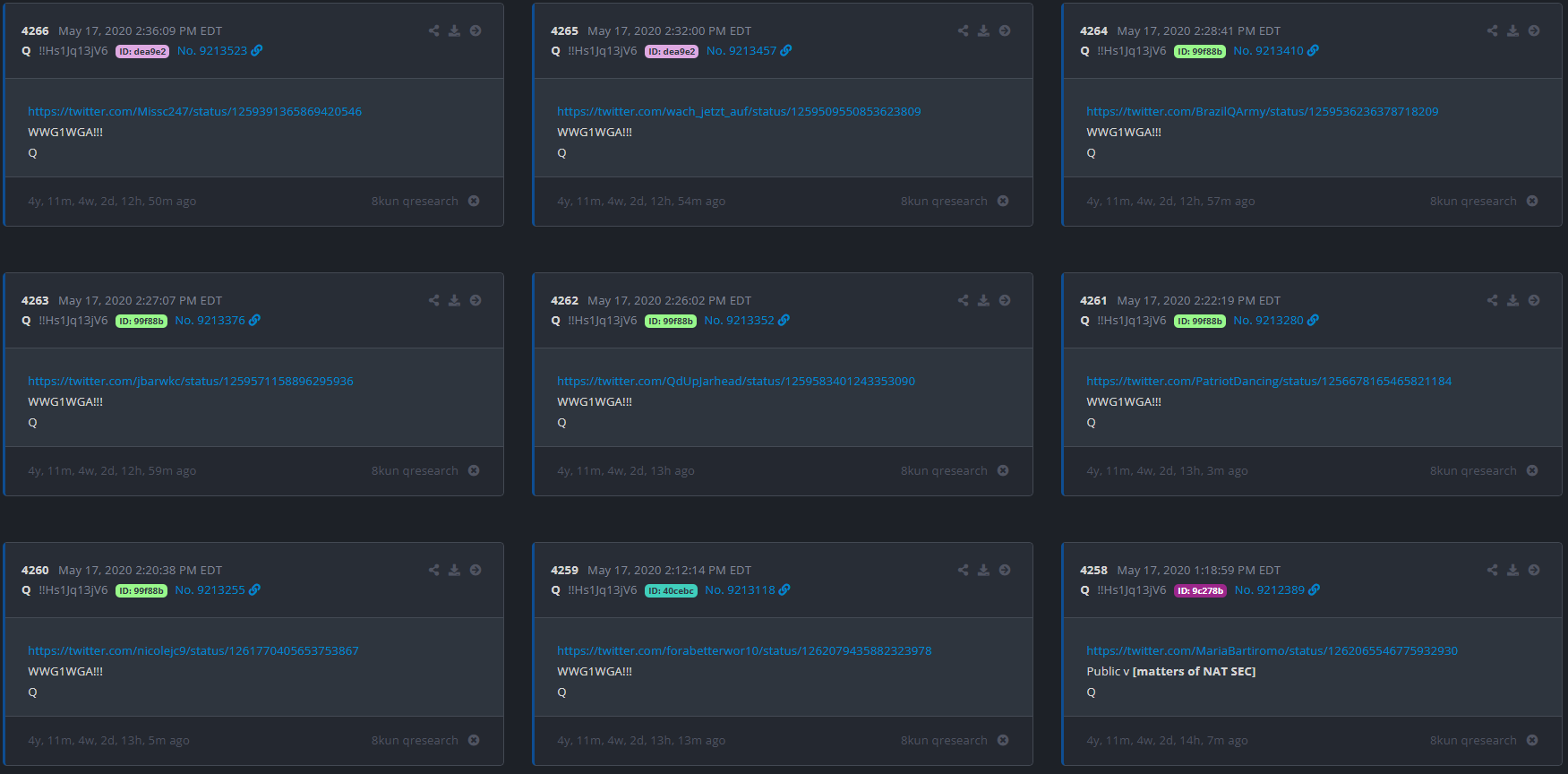1568x774 pixels.
Task: Click the circle-x icon in post 4261 footer
Action: pyautogui.click(x=1532, y=470)
